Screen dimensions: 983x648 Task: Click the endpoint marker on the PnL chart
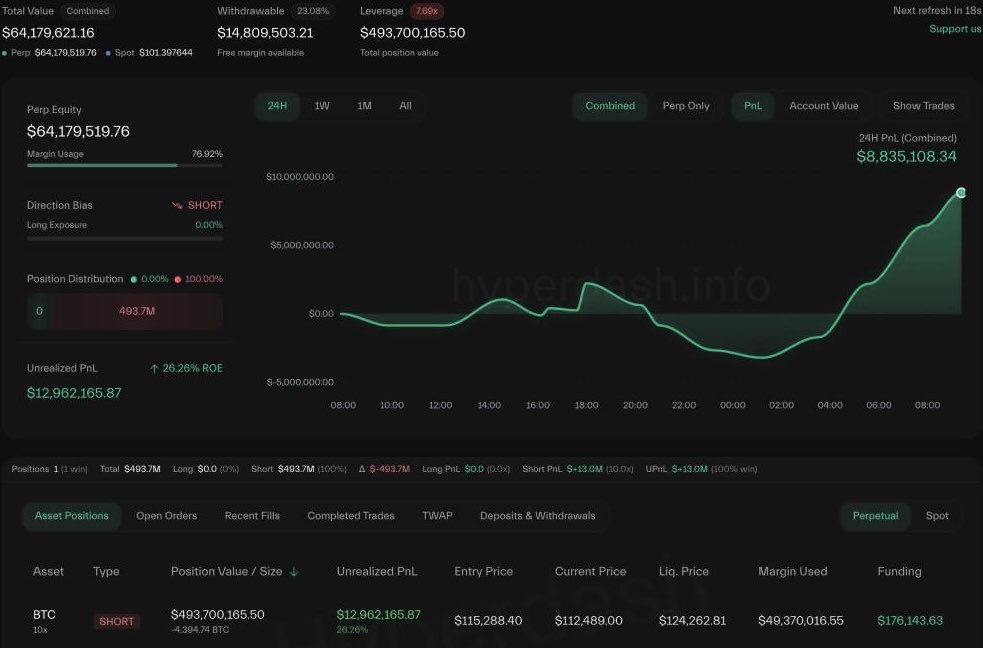pos(960,193)
